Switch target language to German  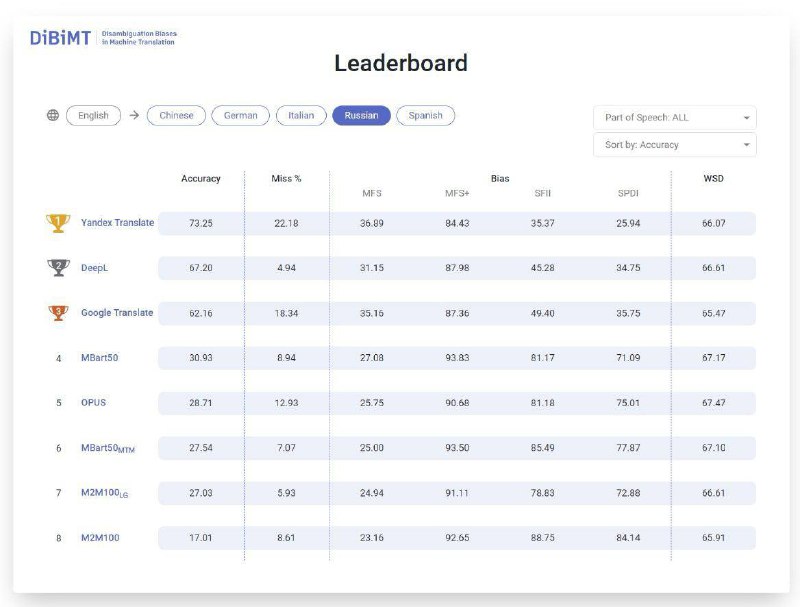pyautogui.click(x=240, y=115)
